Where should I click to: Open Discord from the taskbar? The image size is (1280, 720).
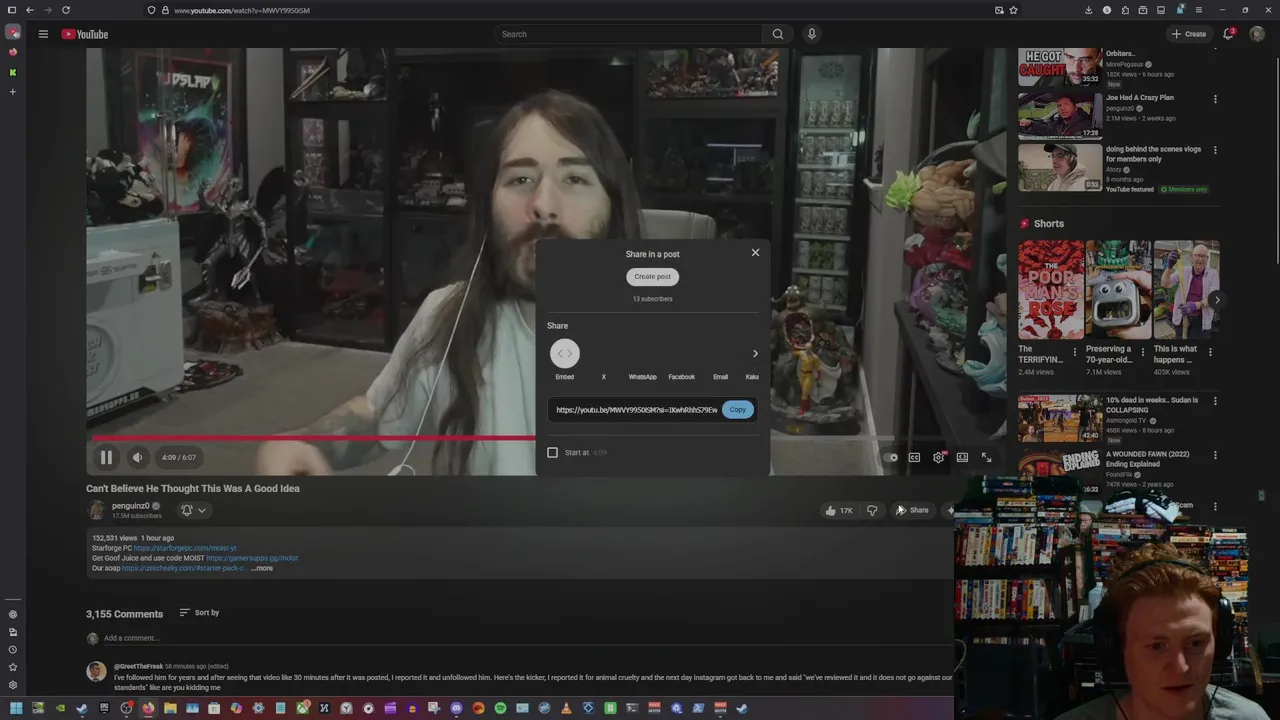click(x=456, y=708)
